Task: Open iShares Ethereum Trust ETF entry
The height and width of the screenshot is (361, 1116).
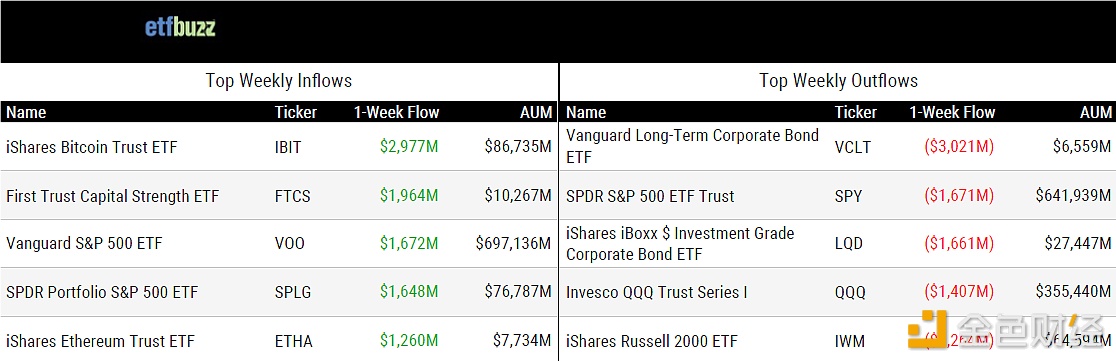Action: (x=100, y=340)
